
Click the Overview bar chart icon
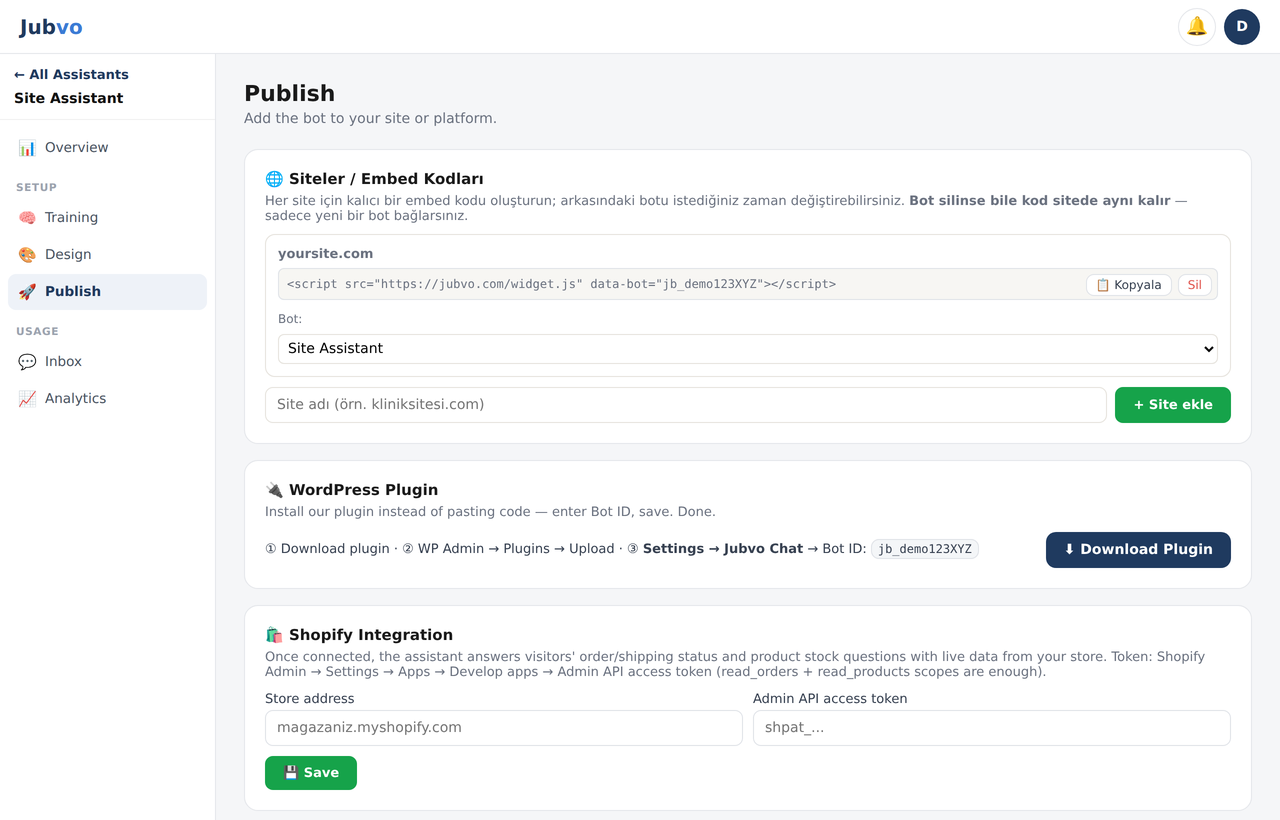[x=27, y=148]
